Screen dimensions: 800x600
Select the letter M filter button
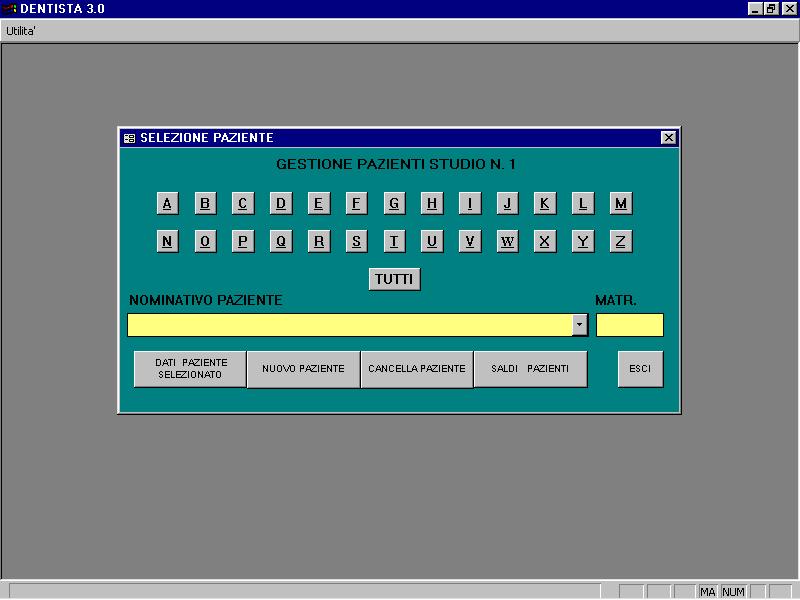621,203
